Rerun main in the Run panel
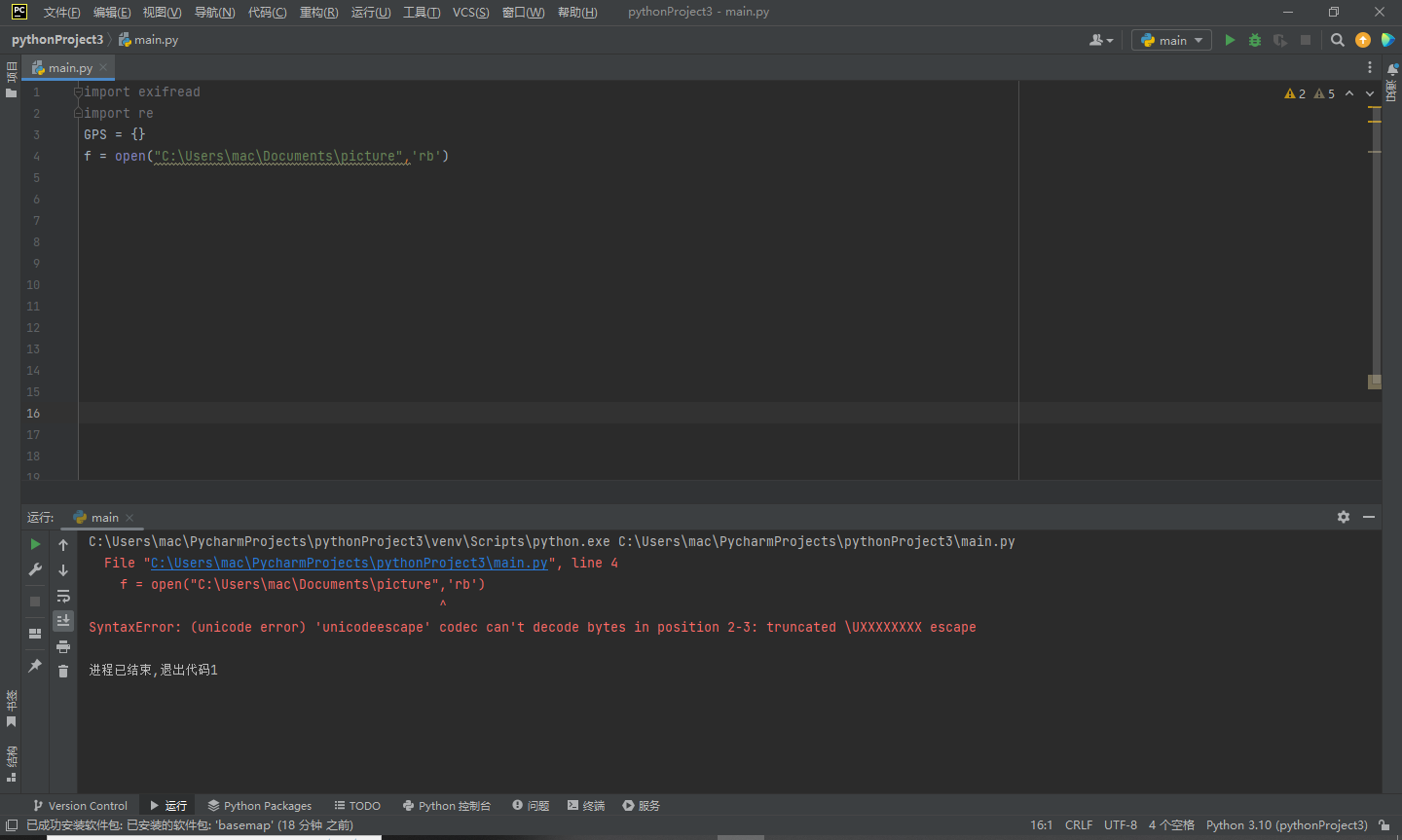 coord(35,544)
